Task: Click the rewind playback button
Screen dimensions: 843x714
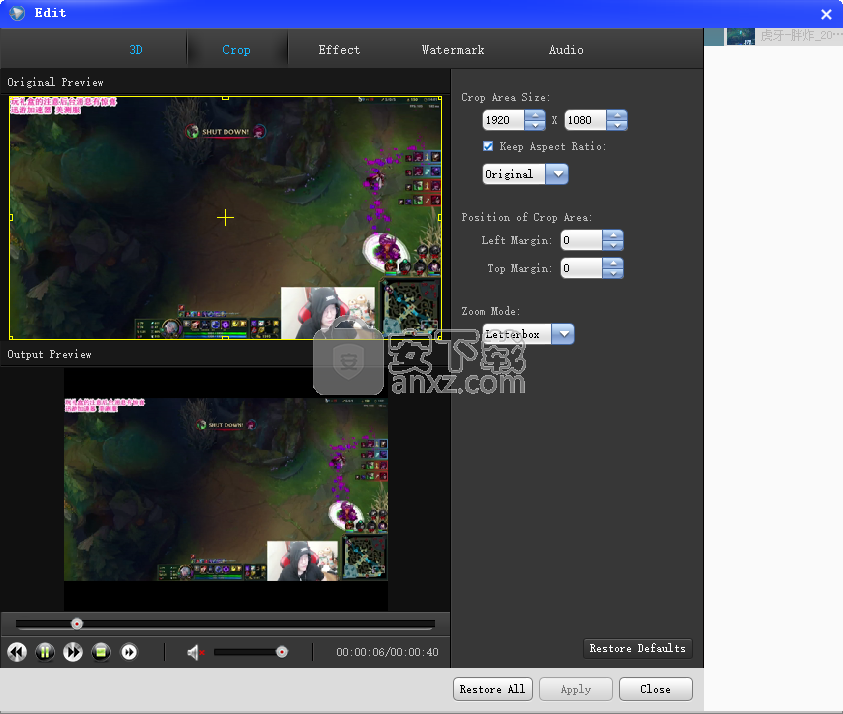Action: point(17,652)
